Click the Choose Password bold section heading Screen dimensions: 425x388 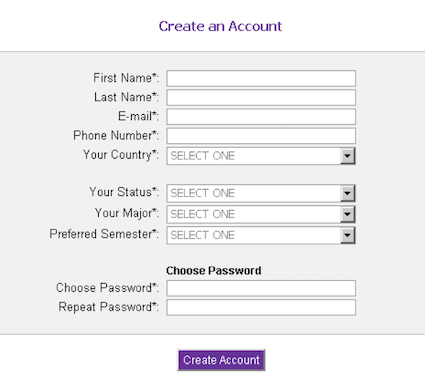pyautogui.click(x=214, y=271)
